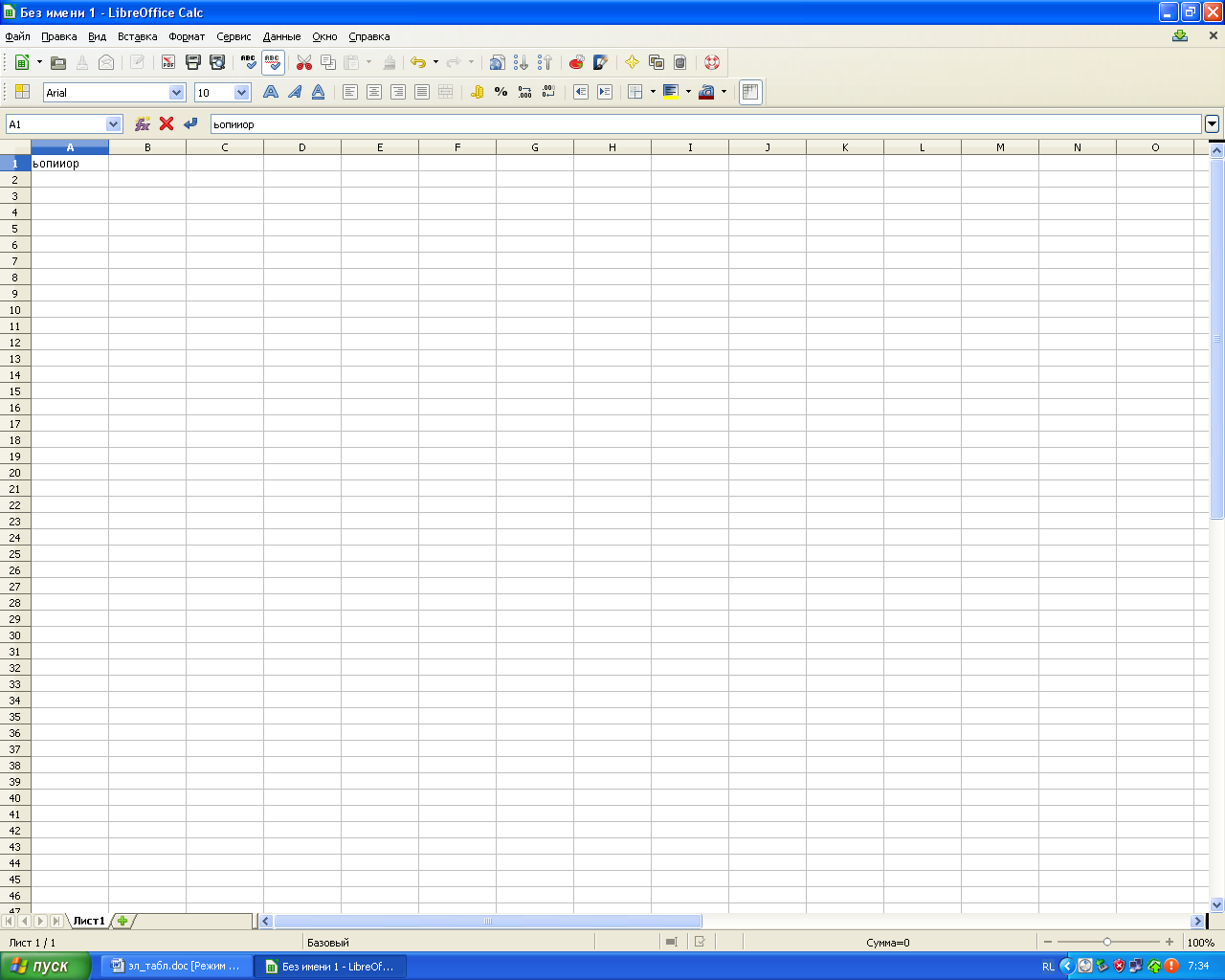The width and height of the screenshot is (1225, 980).
Task: Click the zoom in plus button
Action: (1169, 943)
